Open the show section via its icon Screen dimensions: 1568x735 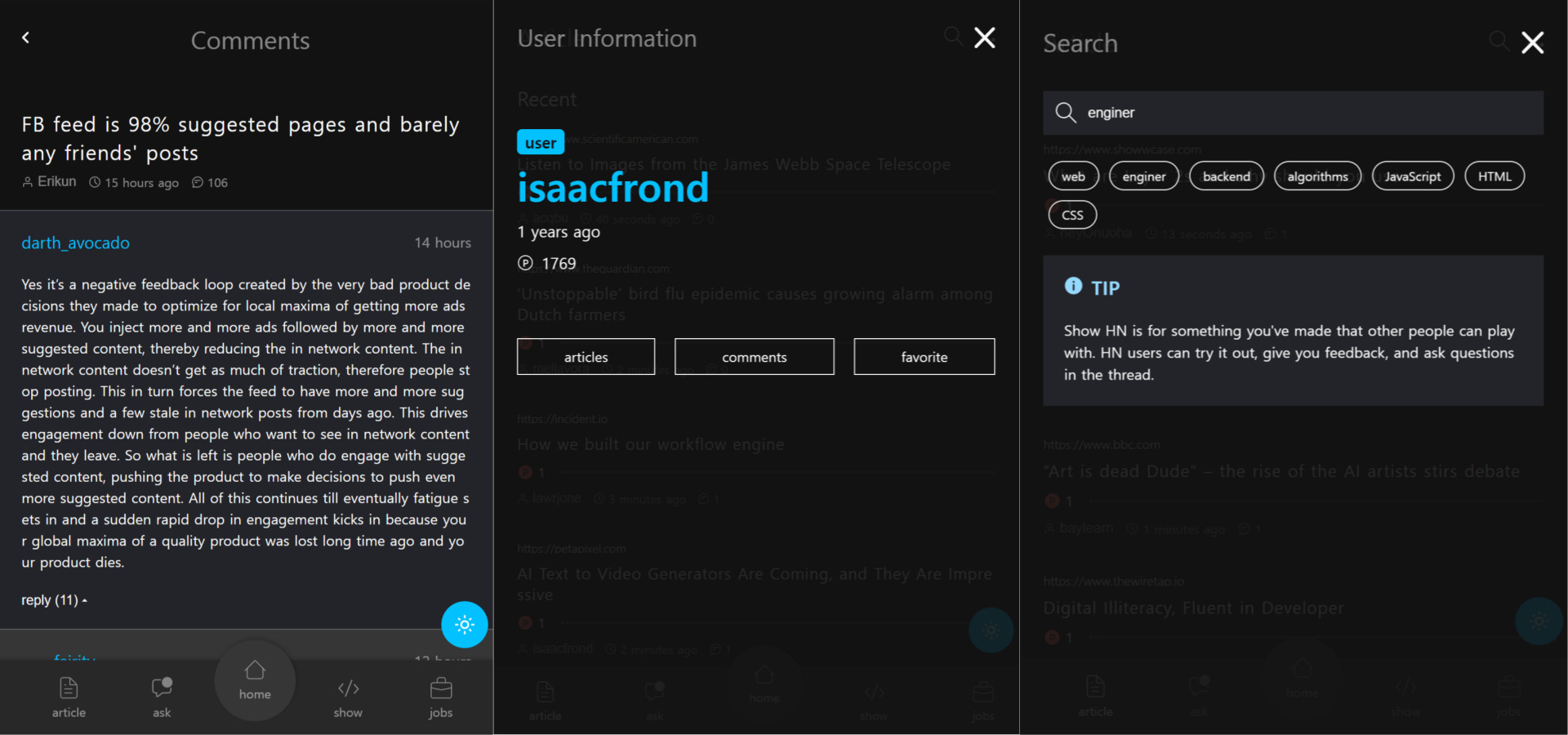tap(348, 696)
